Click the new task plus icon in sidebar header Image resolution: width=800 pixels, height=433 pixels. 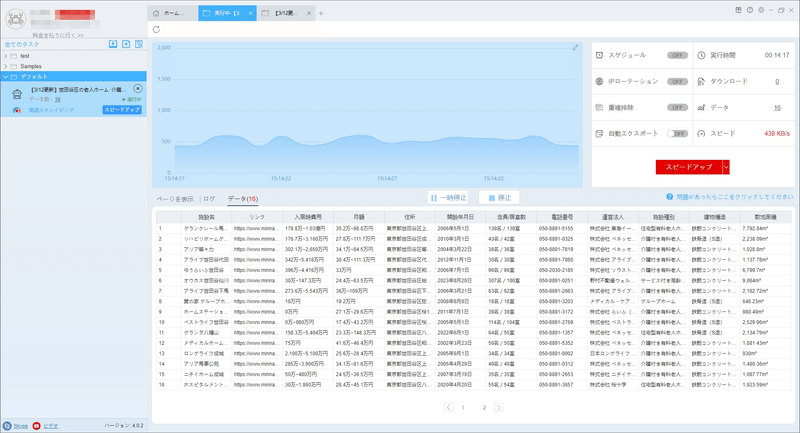[x=126, y=44]
